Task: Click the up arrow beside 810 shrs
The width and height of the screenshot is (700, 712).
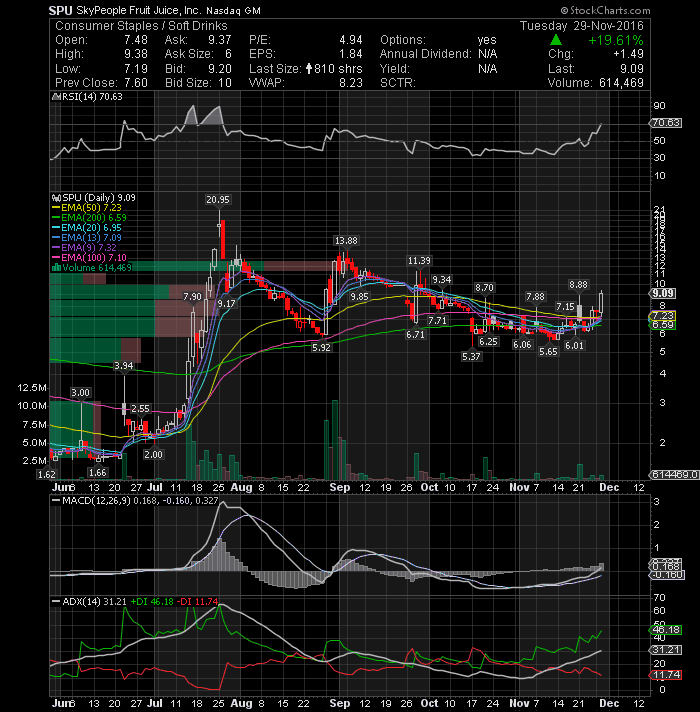Action: [x=309, y=69]
